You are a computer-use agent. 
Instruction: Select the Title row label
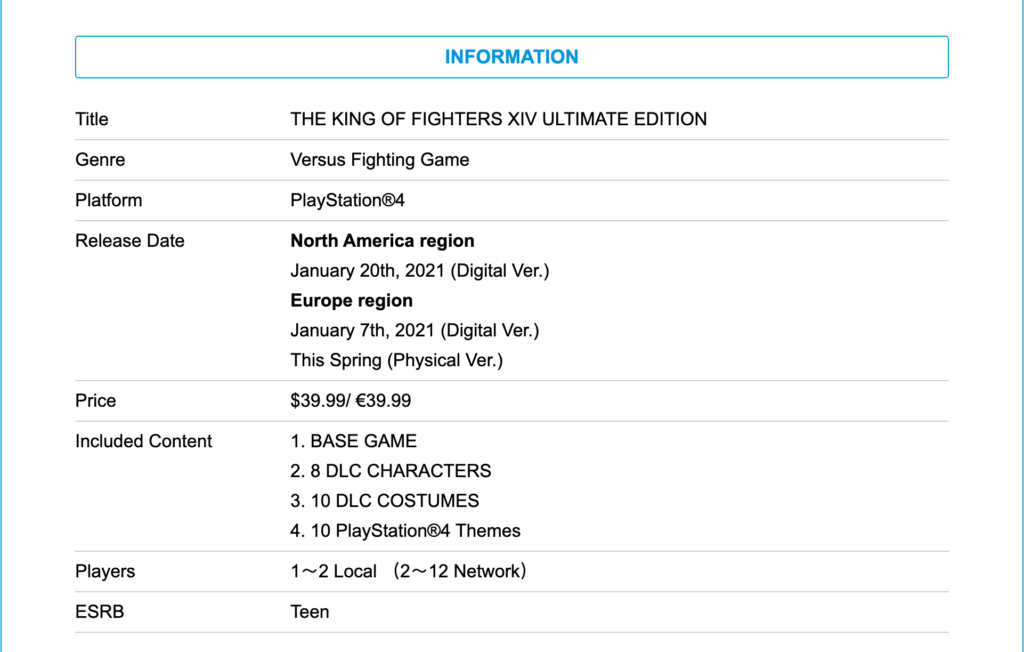tap(91, 119)
